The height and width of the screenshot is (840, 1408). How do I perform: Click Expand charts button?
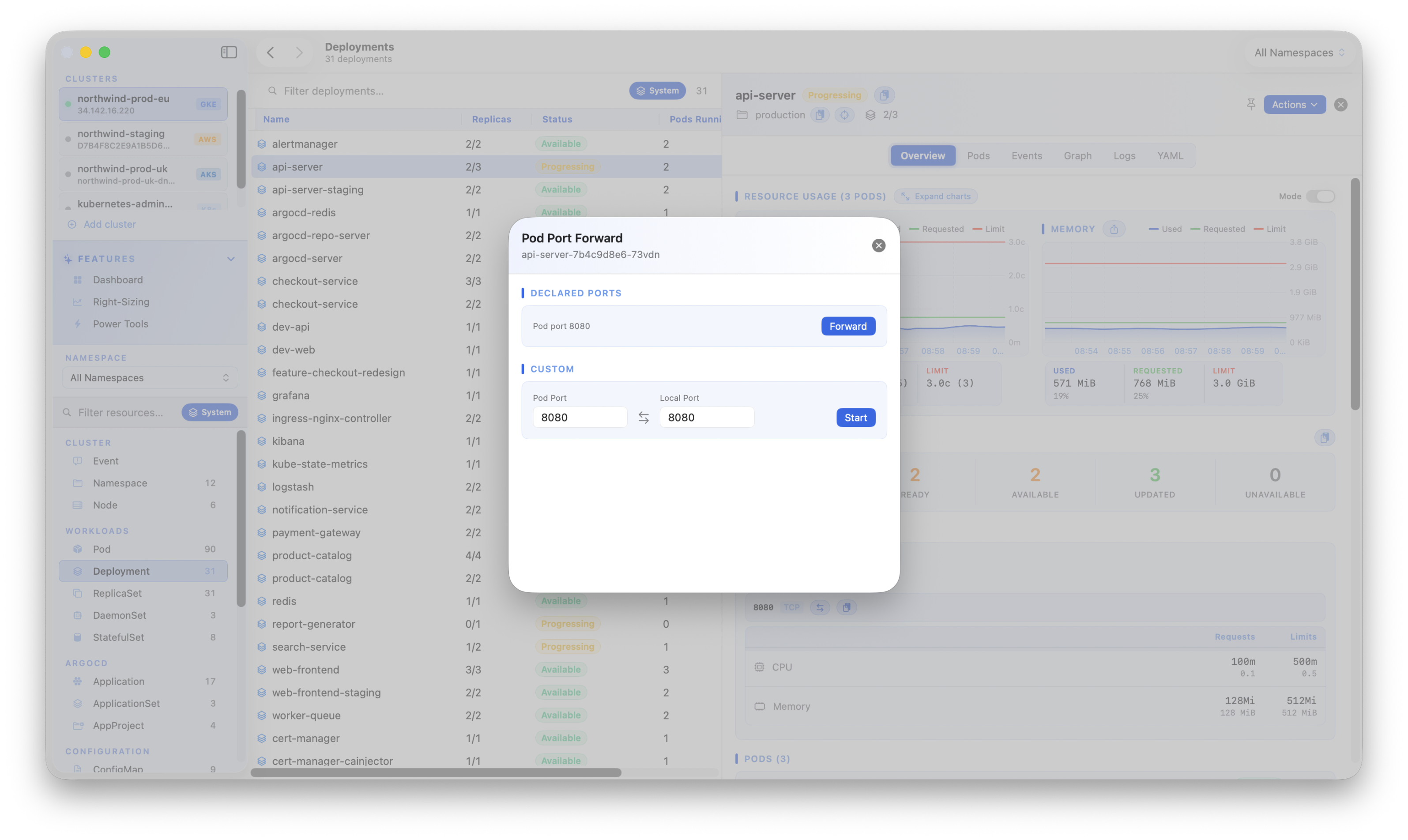(x=935, y=196)
